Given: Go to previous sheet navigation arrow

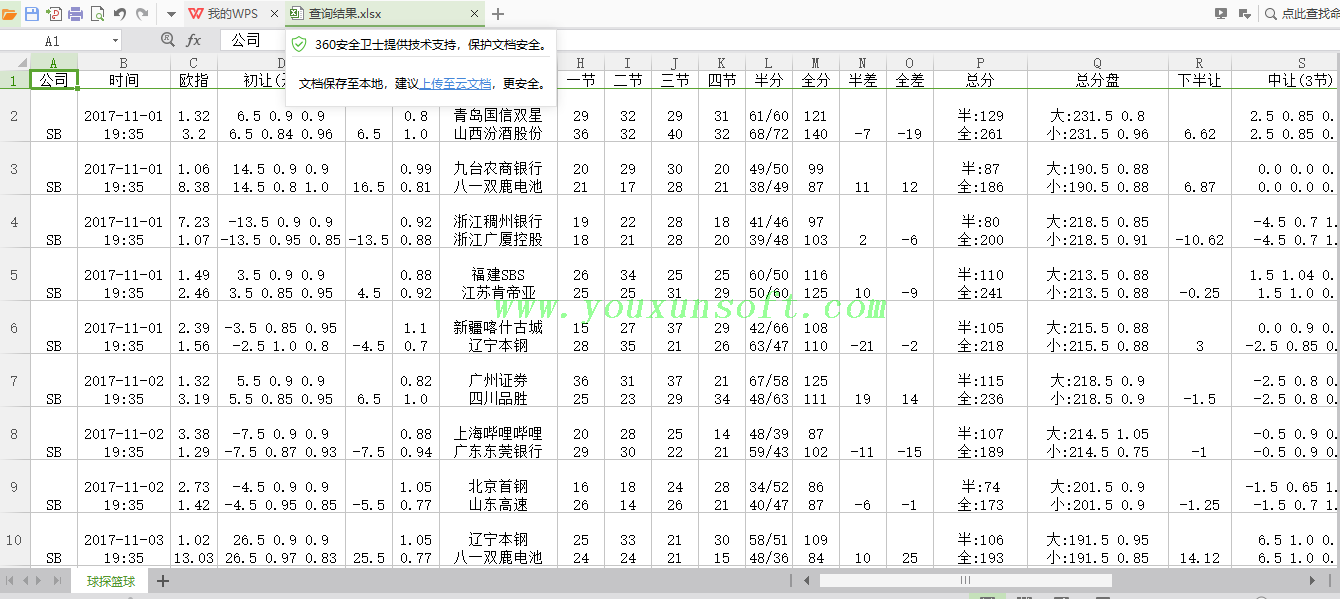Looking at the screenshot, I should 26,580.
